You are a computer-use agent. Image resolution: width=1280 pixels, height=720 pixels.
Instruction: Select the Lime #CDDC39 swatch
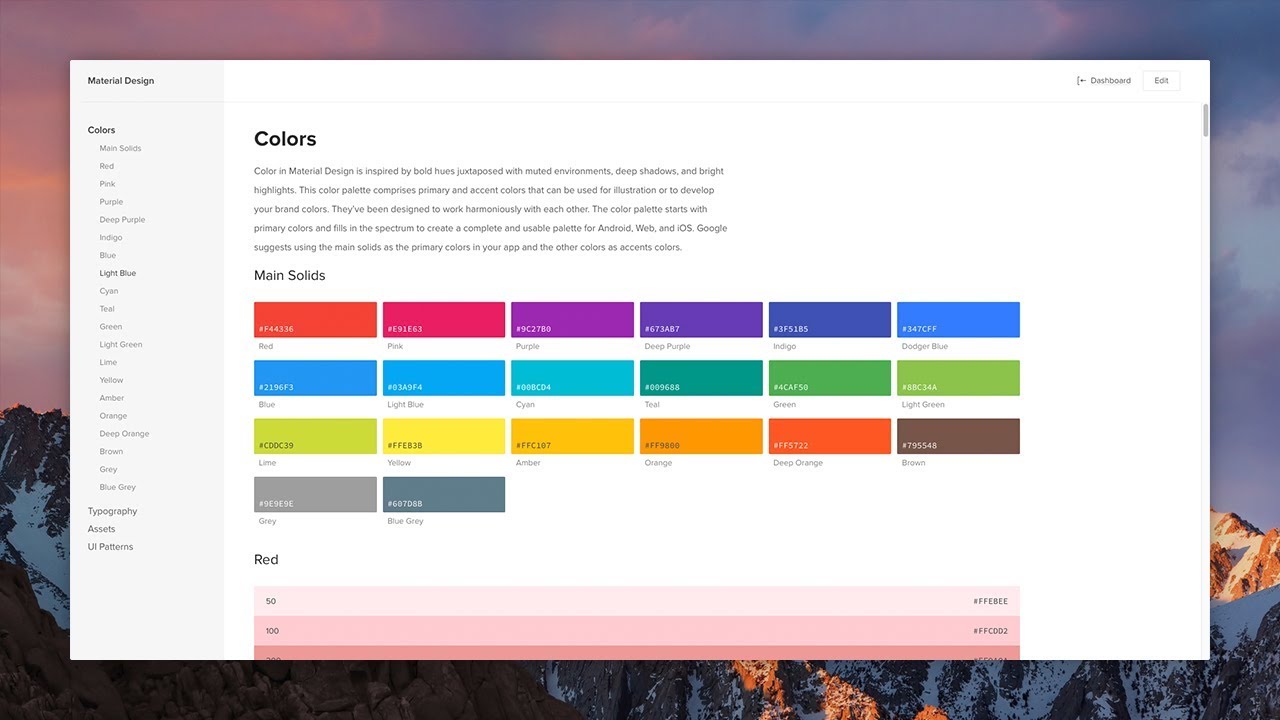(x=315, y=437)
